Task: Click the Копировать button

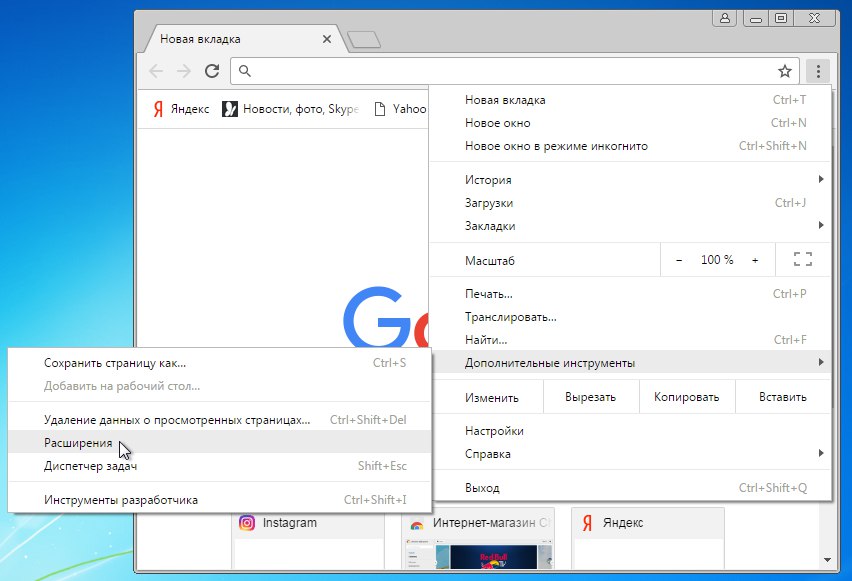Action: click(686, 397)
